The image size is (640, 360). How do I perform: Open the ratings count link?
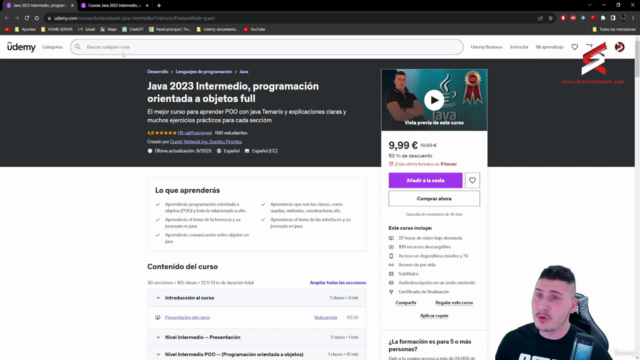coord(195,133)
